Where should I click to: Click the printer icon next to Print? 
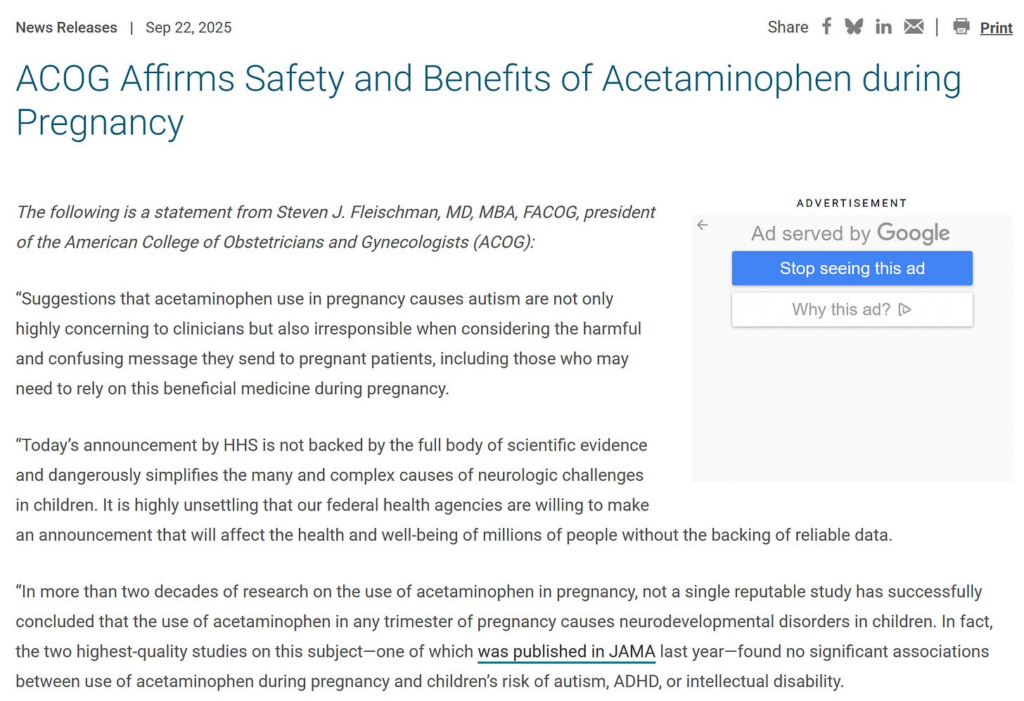(962, 27)
